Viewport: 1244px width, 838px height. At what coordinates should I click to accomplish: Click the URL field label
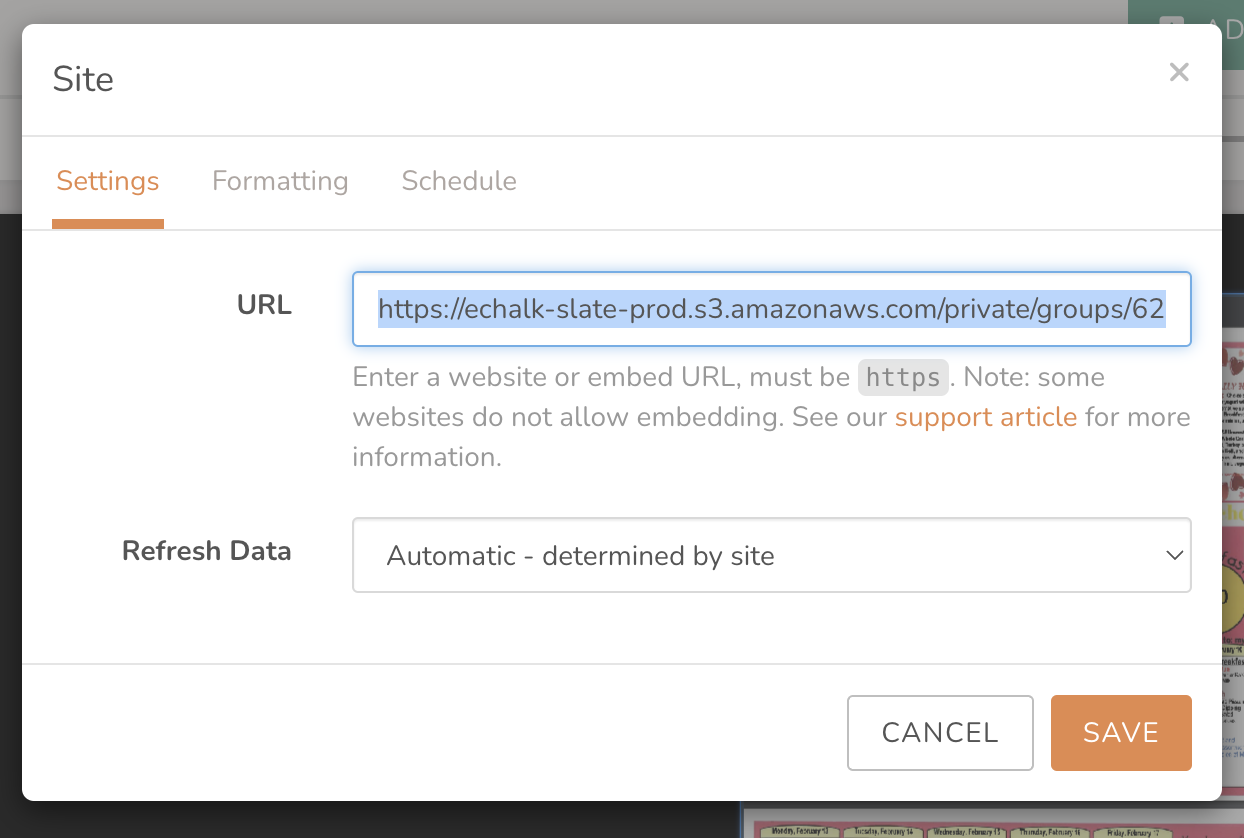pyautogui.click(x=263, y=305)
